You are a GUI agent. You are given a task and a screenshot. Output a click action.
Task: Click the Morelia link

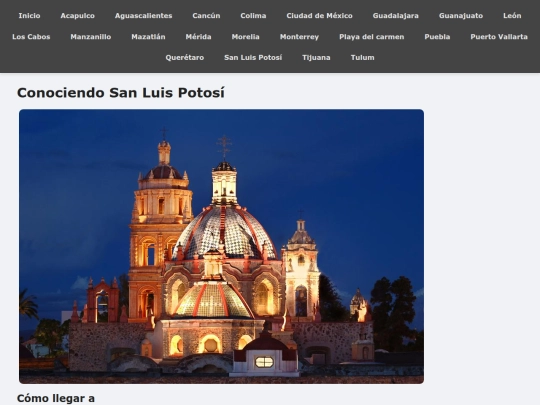(x=245, y=37)
